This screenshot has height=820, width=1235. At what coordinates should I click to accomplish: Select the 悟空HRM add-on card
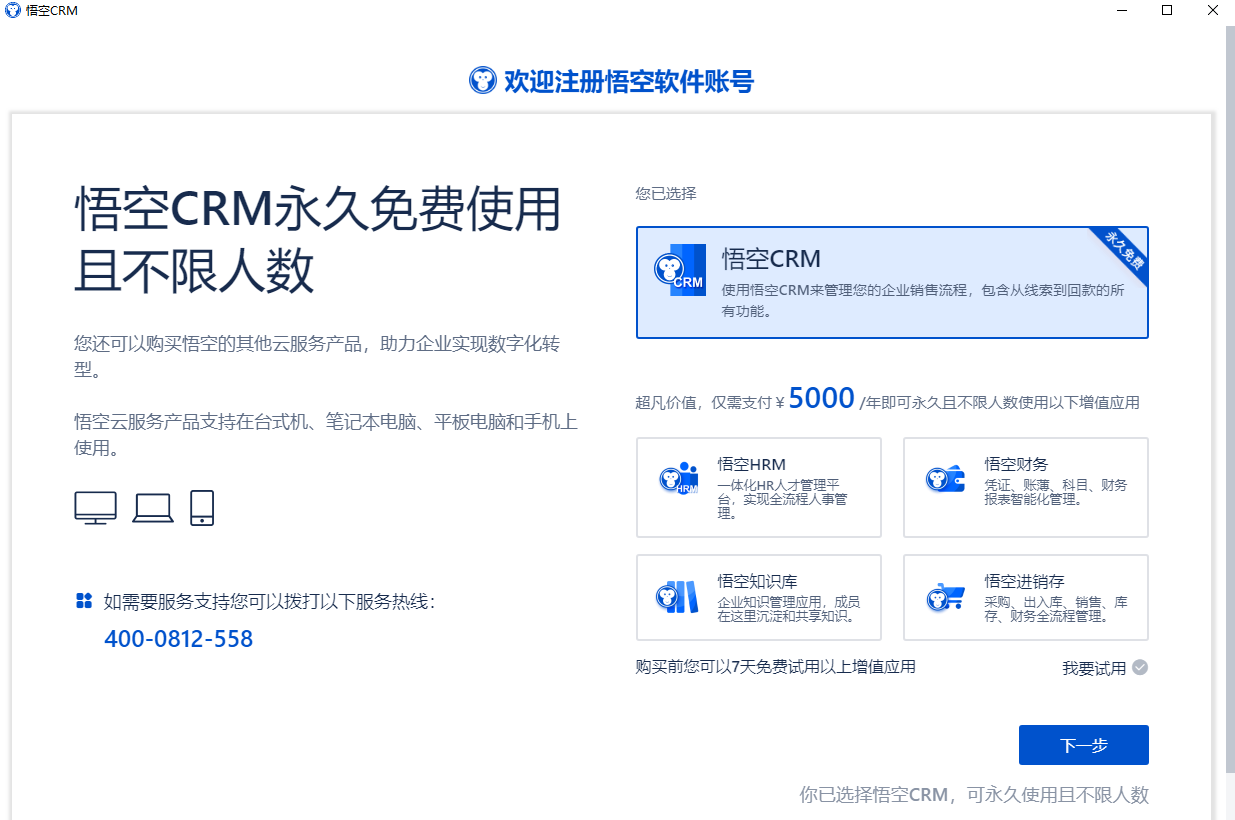click(x=759, y=487)
